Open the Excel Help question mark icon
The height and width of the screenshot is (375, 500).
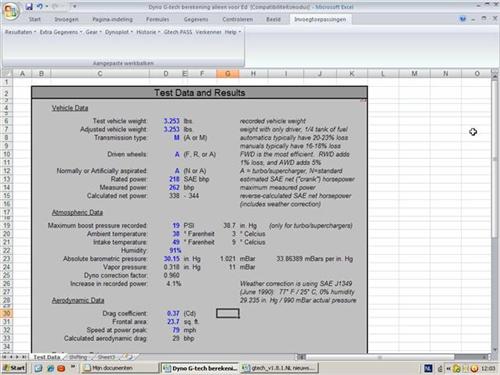click(463, 19)
